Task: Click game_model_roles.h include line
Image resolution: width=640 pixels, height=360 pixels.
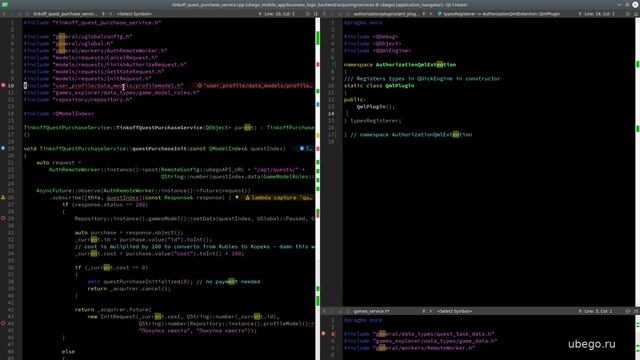Action: click(x=111, y=93)
